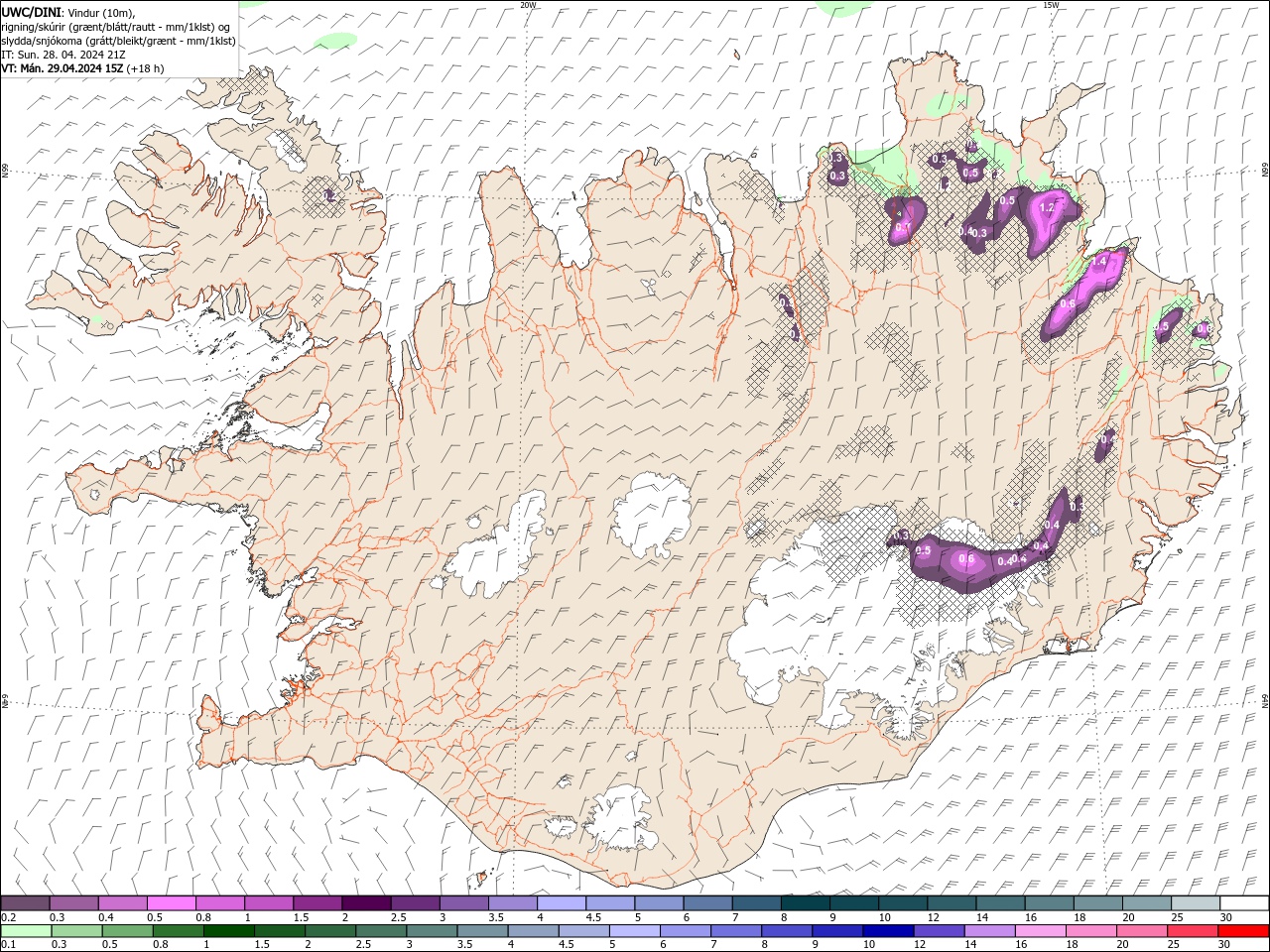Pick the lower scale swatch labeled 14

[x=989, y=930]
